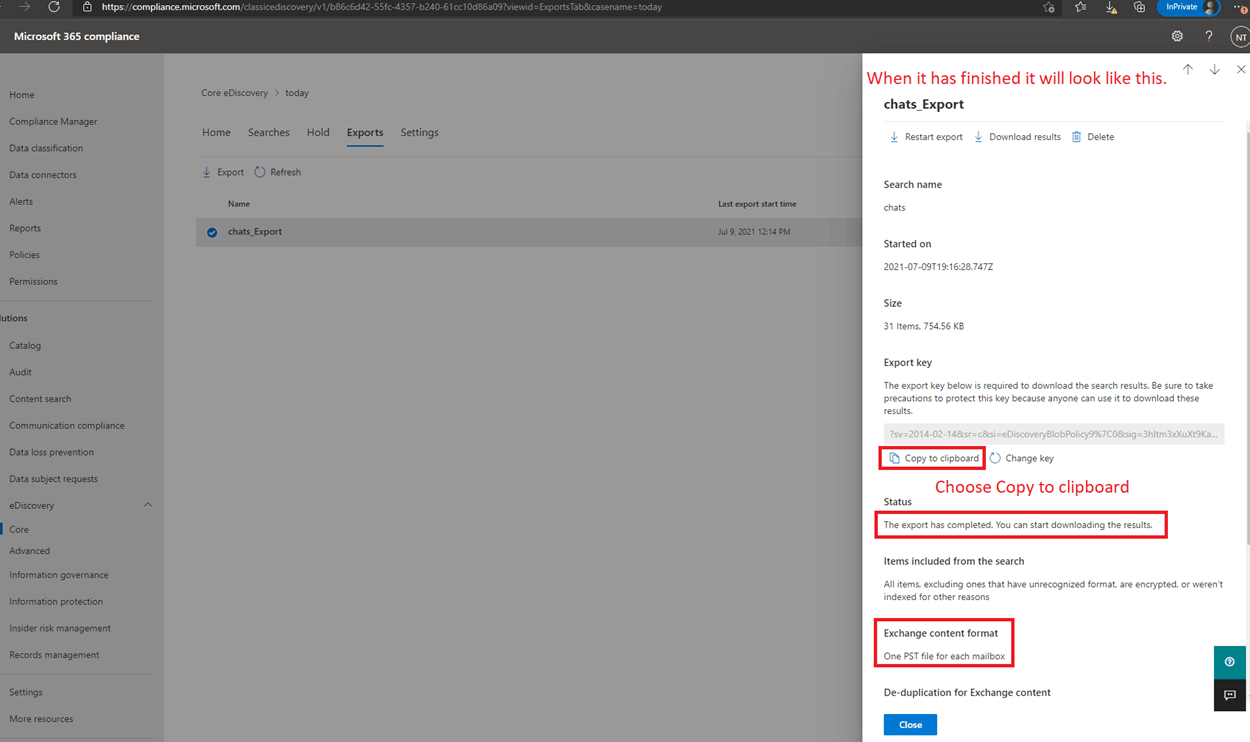Viewport: 1250px width, 742px height.
Task: Click the InPrivate profile button
Action: [x=1189, y=7]
